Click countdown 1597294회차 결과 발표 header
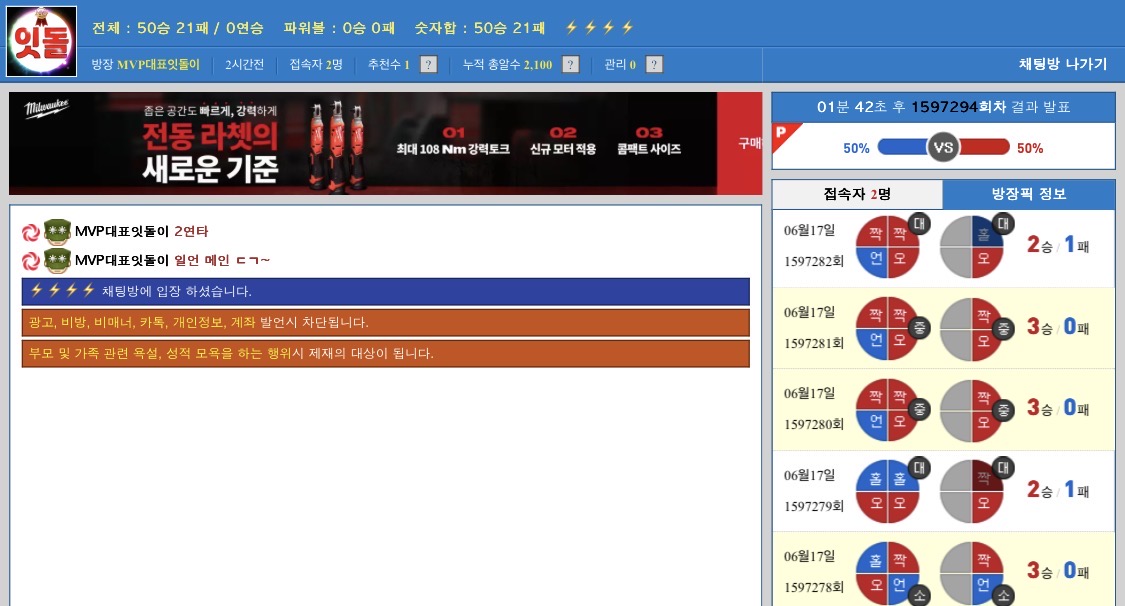Screen dimensions: 1125x606 pos(943,107)
